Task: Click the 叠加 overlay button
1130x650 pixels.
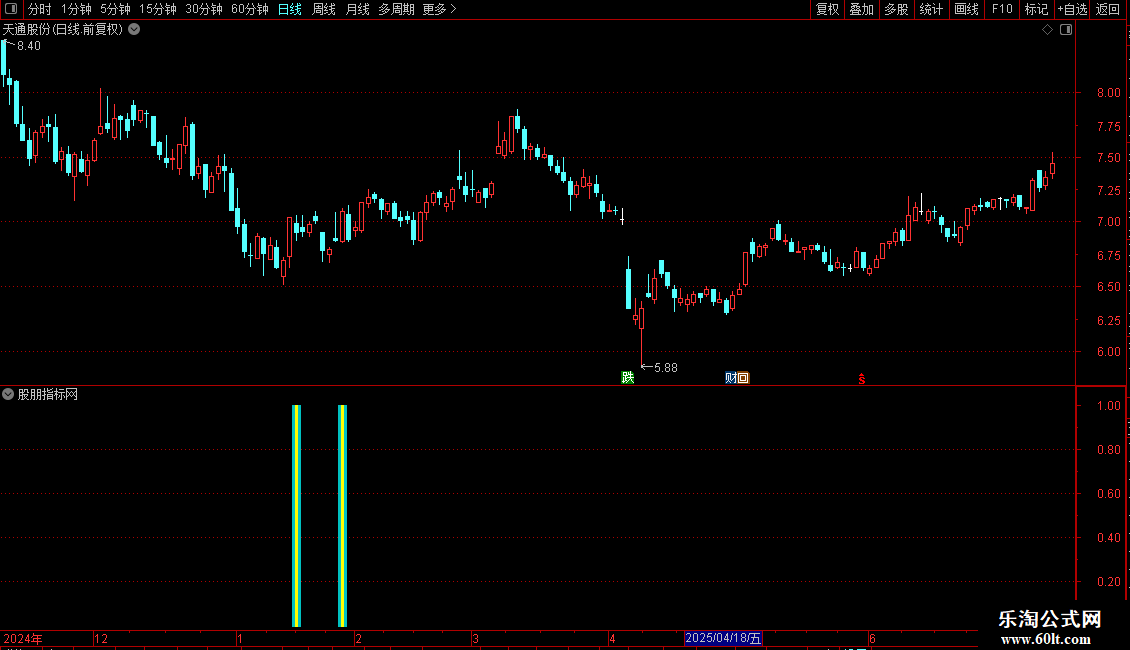Action: click(861, 9)
